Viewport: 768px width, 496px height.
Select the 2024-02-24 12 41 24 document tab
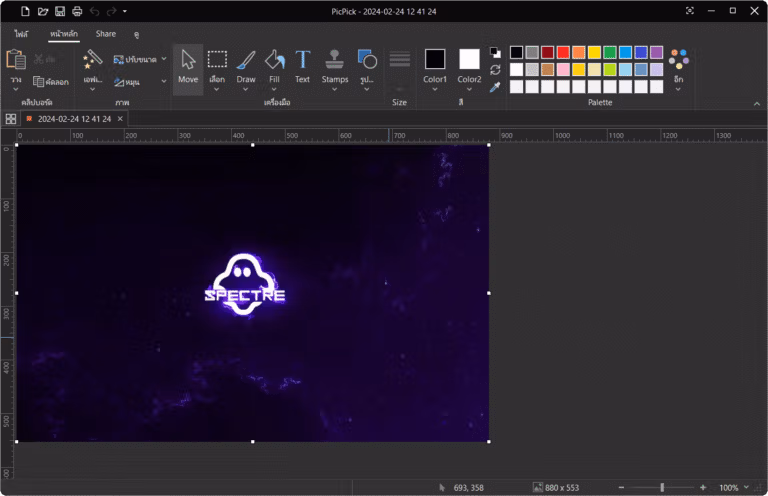(74, 118)
